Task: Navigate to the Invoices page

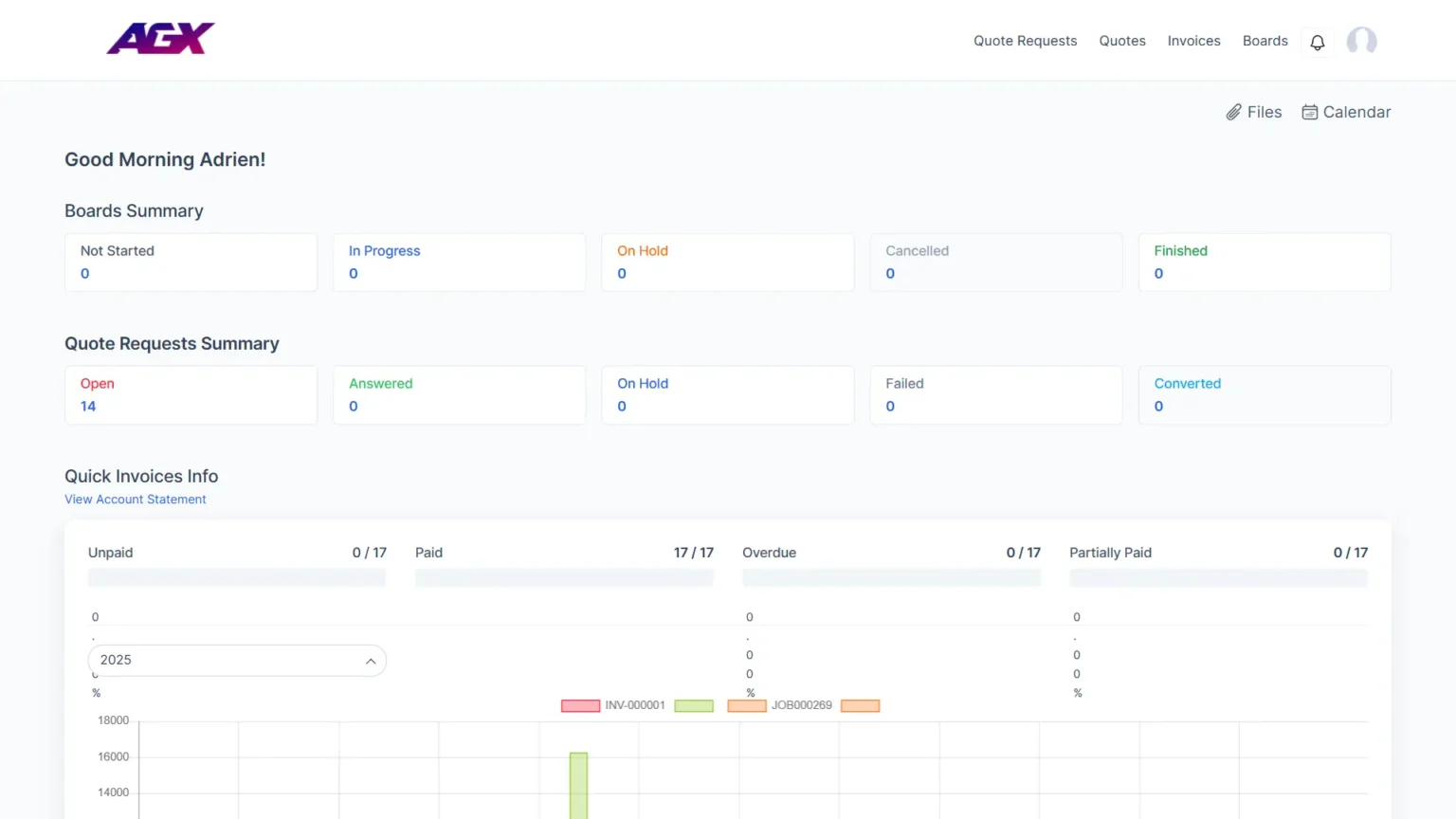Action: point(1193,41)
